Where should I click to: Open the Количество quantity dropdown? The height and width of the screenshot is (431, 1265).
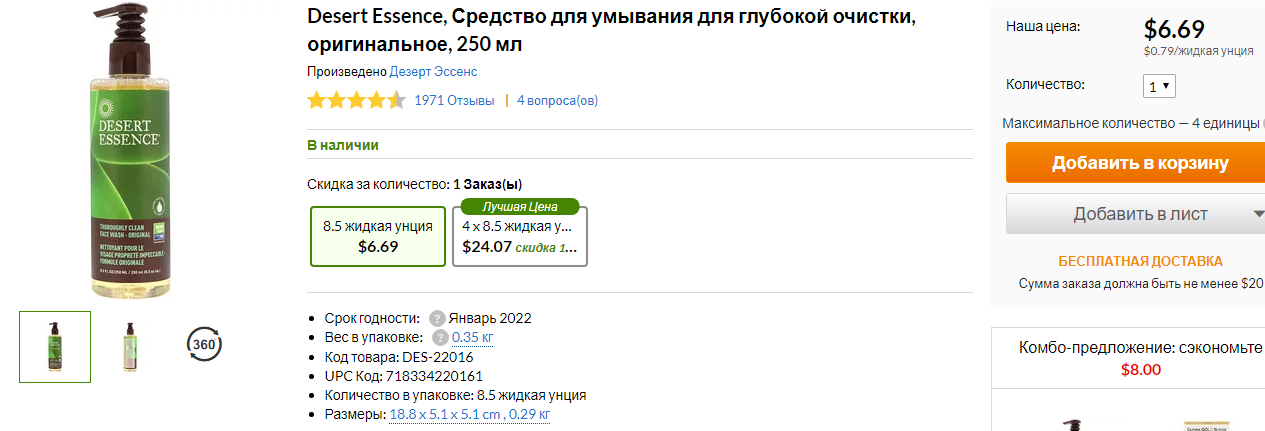click(1160, 86)
